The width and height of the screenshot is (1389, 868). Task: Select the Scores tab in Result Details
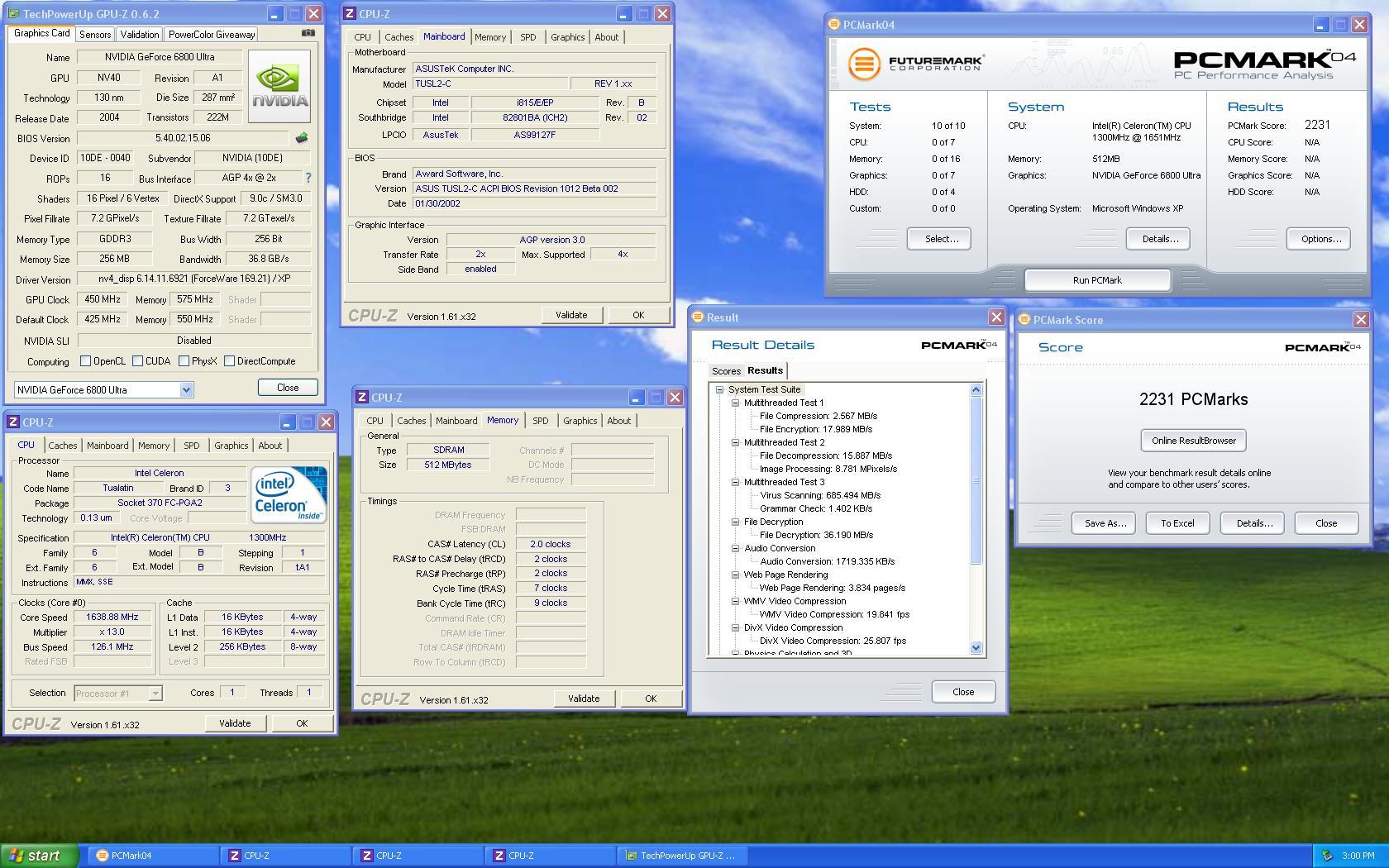coord(726,371)
